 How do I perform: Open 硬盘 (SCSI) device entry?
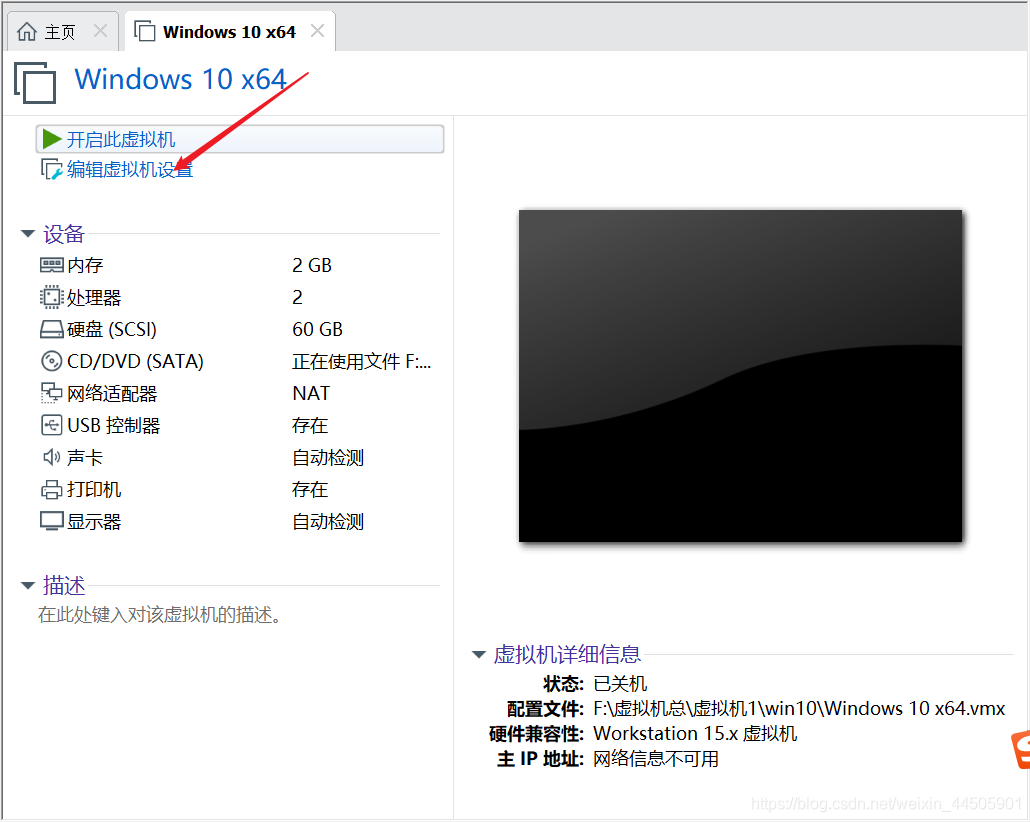[112, 329]
